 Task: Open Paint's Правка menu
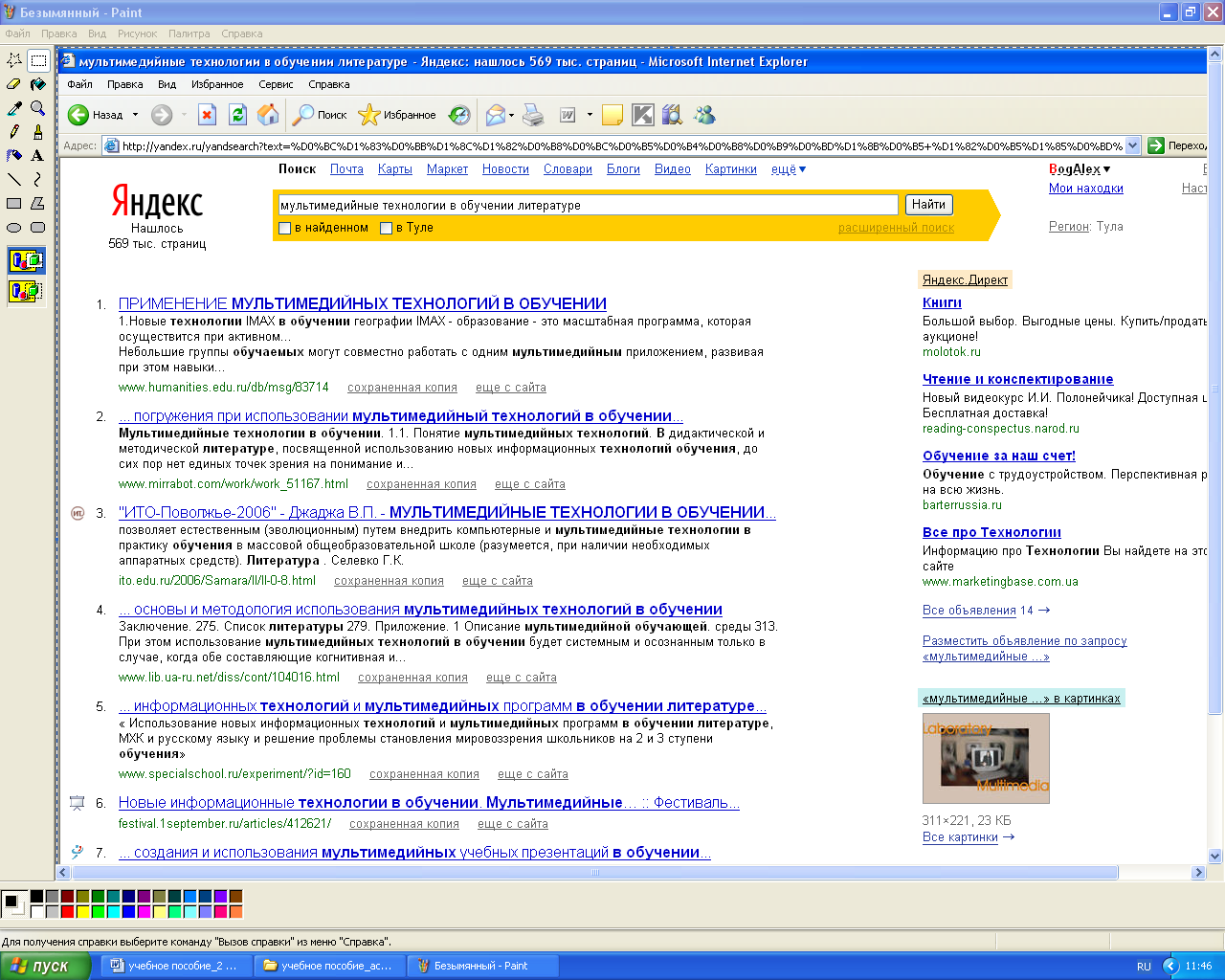click(59, 33)
